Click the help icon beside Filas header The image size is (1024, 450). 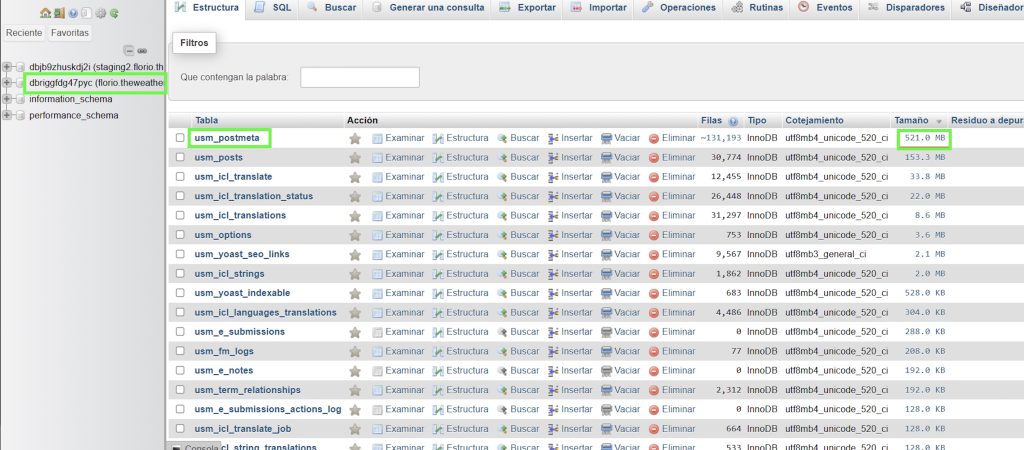point(734,120)
